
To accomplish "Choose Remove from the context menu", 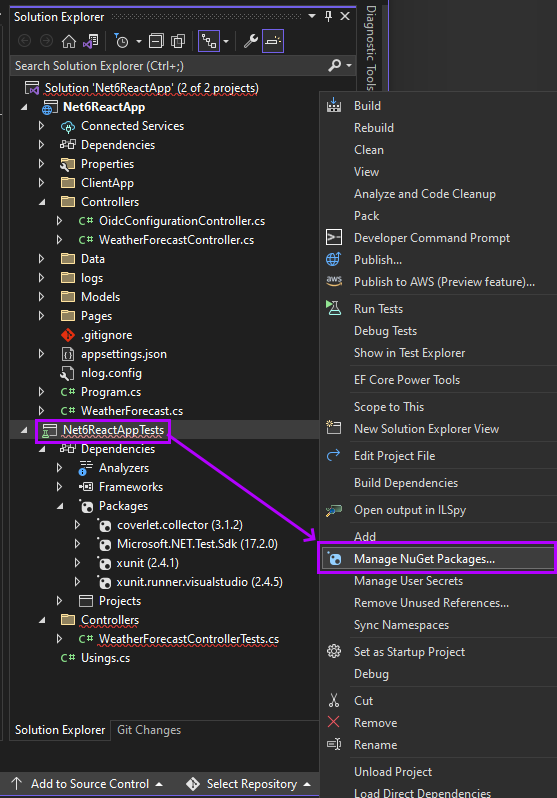I will click(375, 723).
